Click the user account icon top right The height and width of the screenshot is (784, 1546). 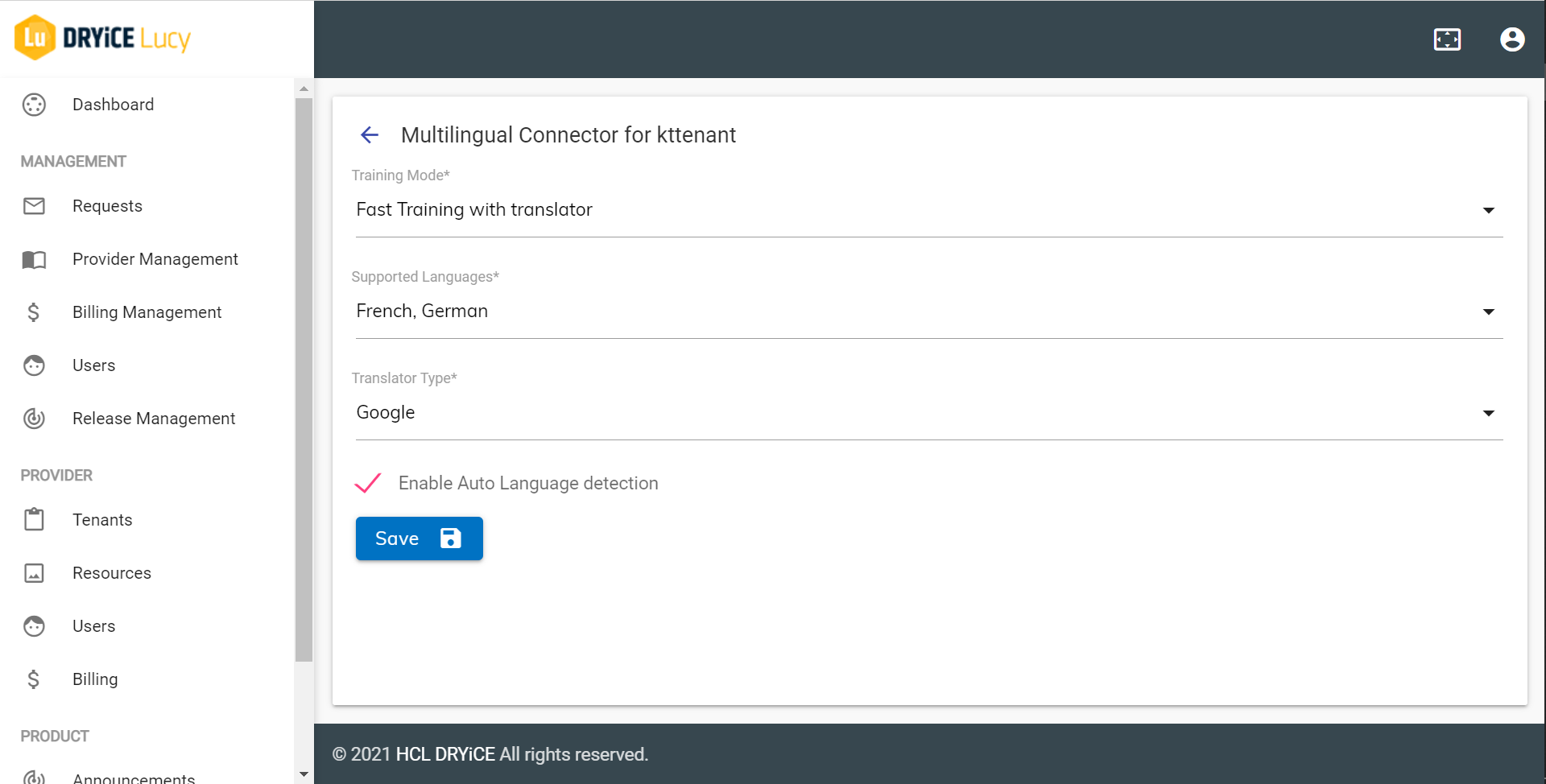[1512, 39]
